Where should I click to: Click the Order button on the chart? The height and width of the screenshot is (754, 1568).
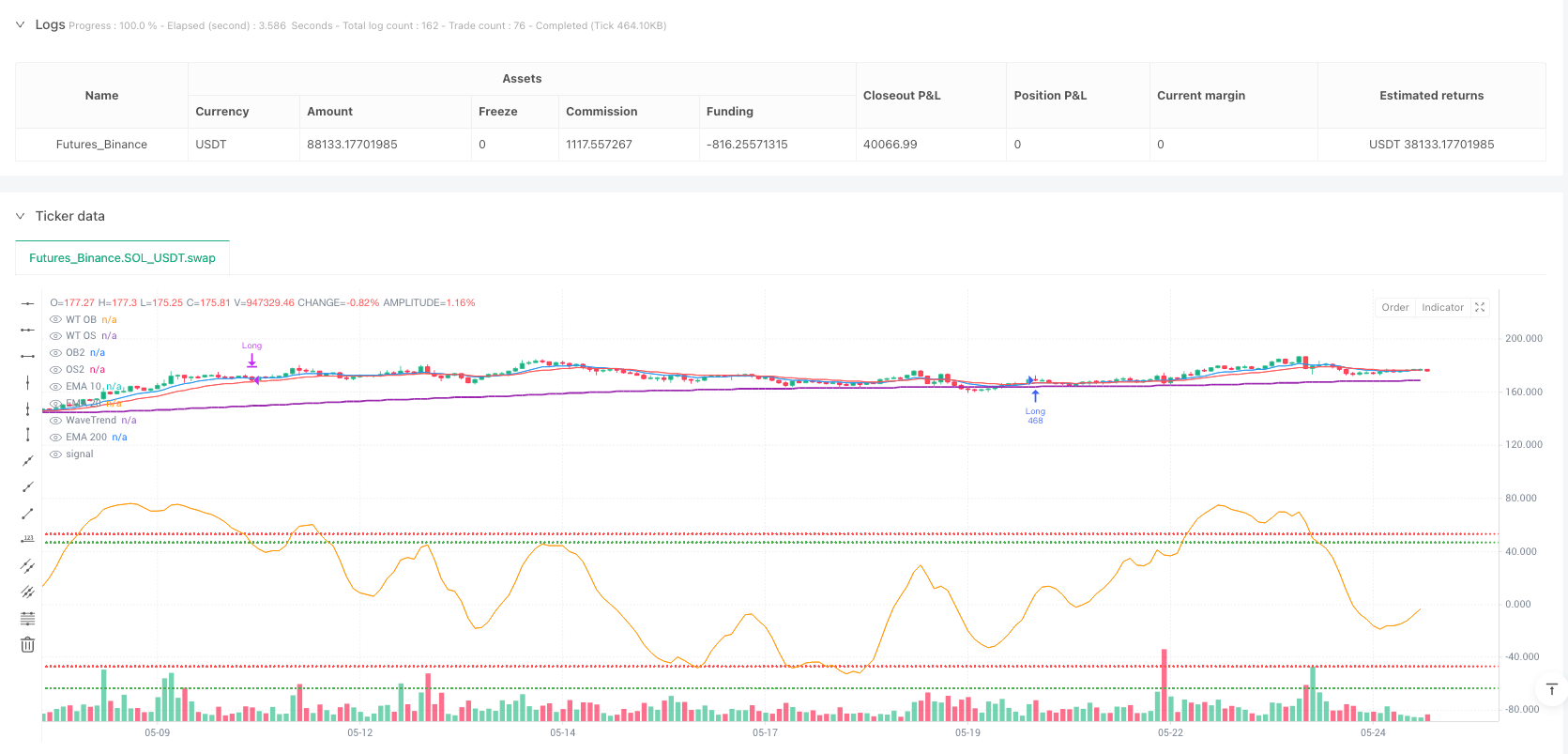click(1394, 307)
